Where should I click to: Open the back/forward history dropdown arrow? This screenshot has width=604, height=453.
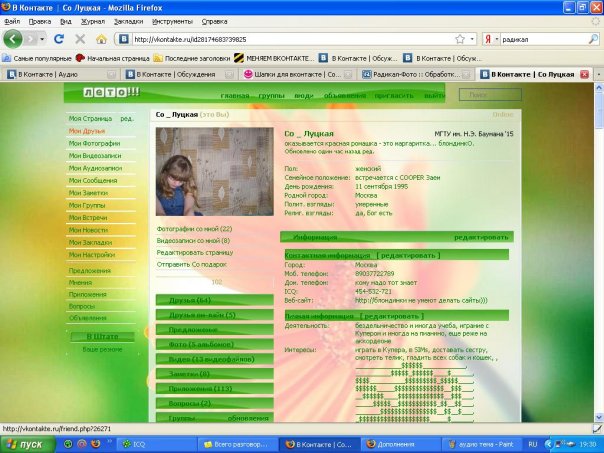(42, 39)
